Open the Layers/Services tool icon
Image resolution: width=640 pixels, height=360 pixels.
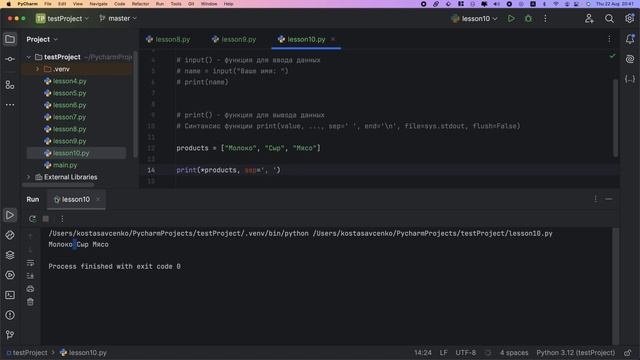10,255
